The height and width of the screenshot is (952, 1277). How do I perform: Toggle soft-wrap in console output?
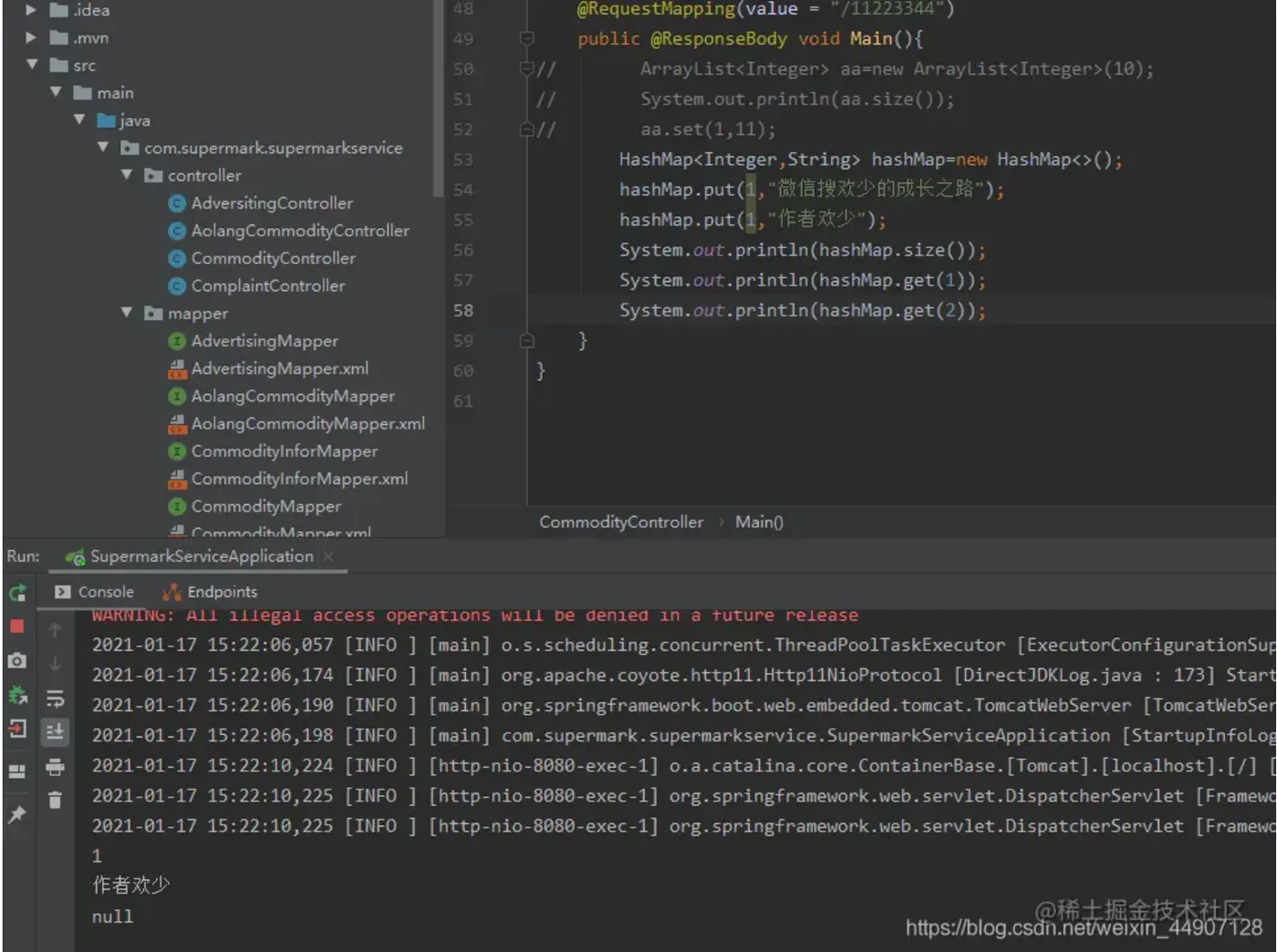[55, 698]
